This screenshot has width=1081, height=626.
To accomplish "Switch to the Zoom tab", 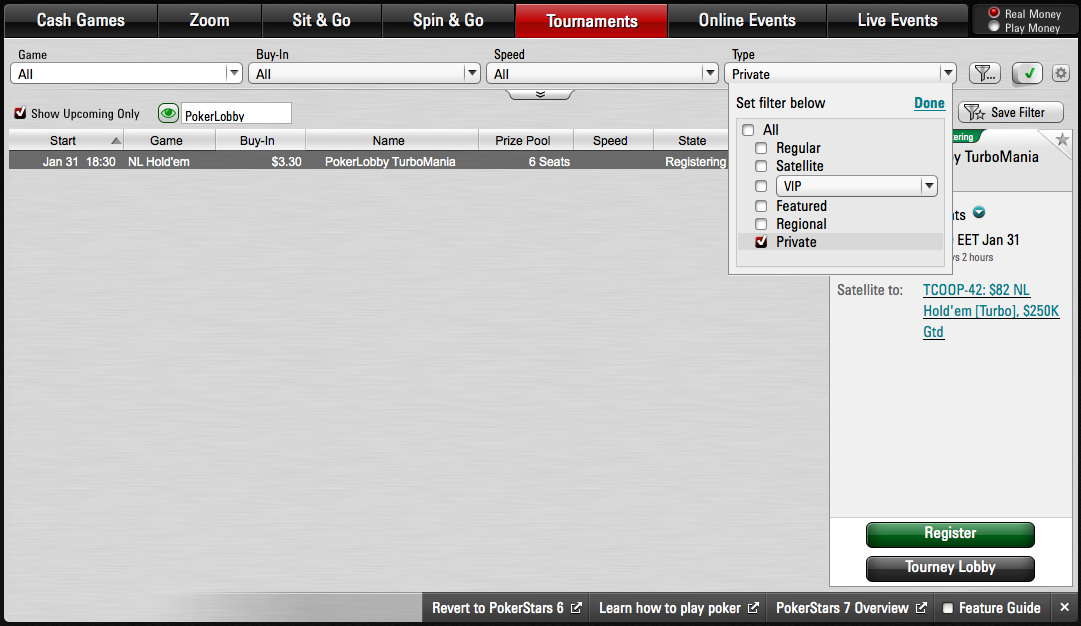I will tap(210, 20).
